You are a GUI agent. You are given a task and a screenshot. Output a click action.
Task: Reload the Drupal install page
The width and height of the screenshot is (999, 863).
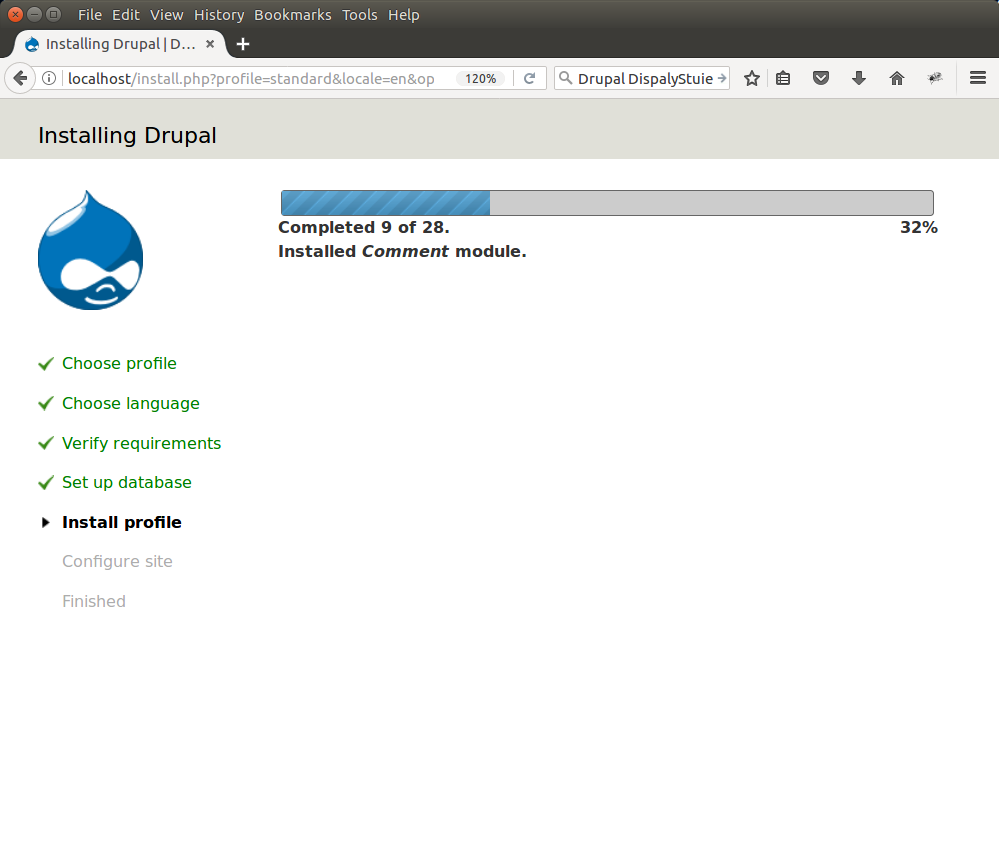click(530, 78)
